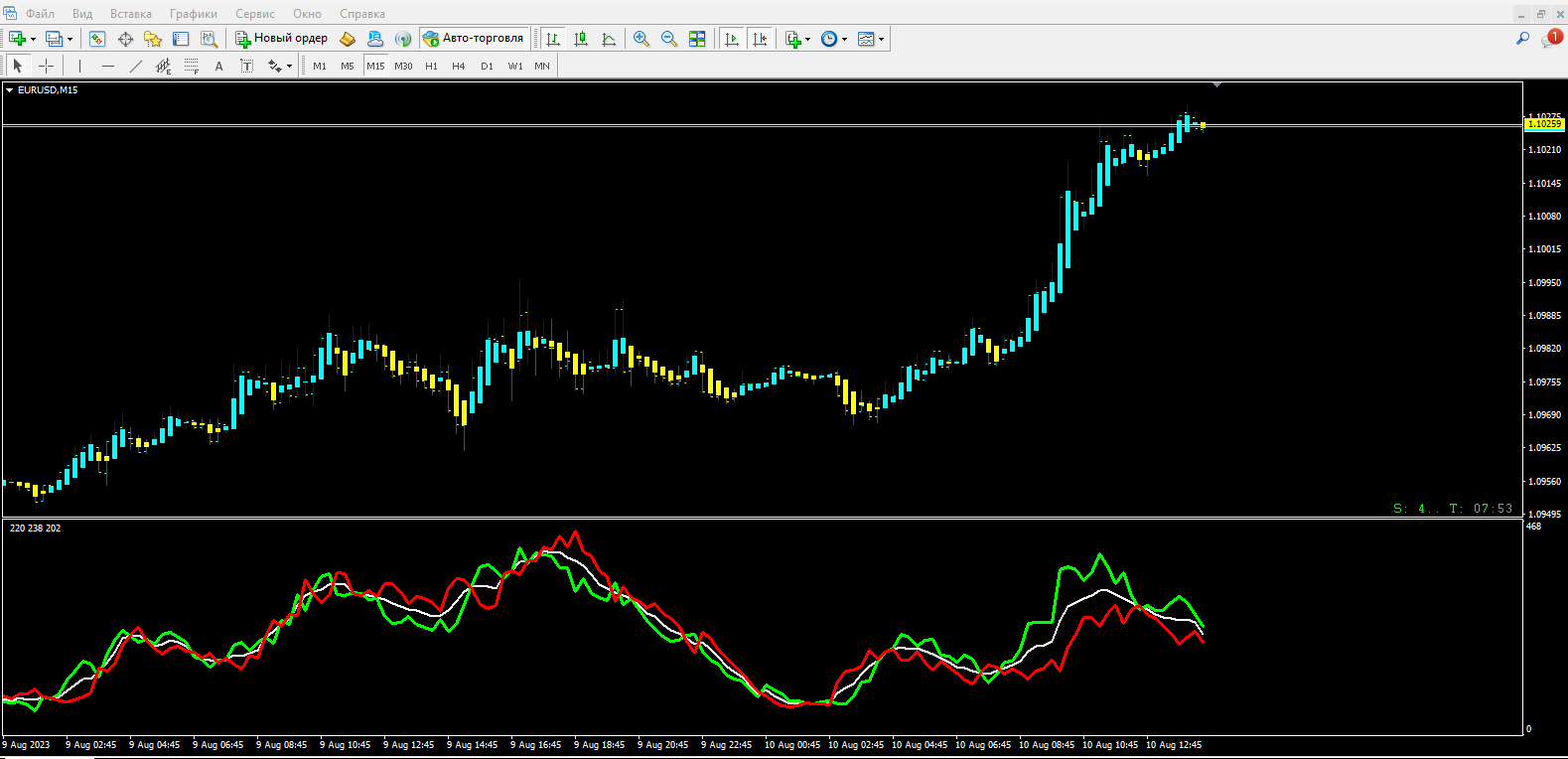Open Market Watch panel icon
The image size is (1568, 759).
97,39
